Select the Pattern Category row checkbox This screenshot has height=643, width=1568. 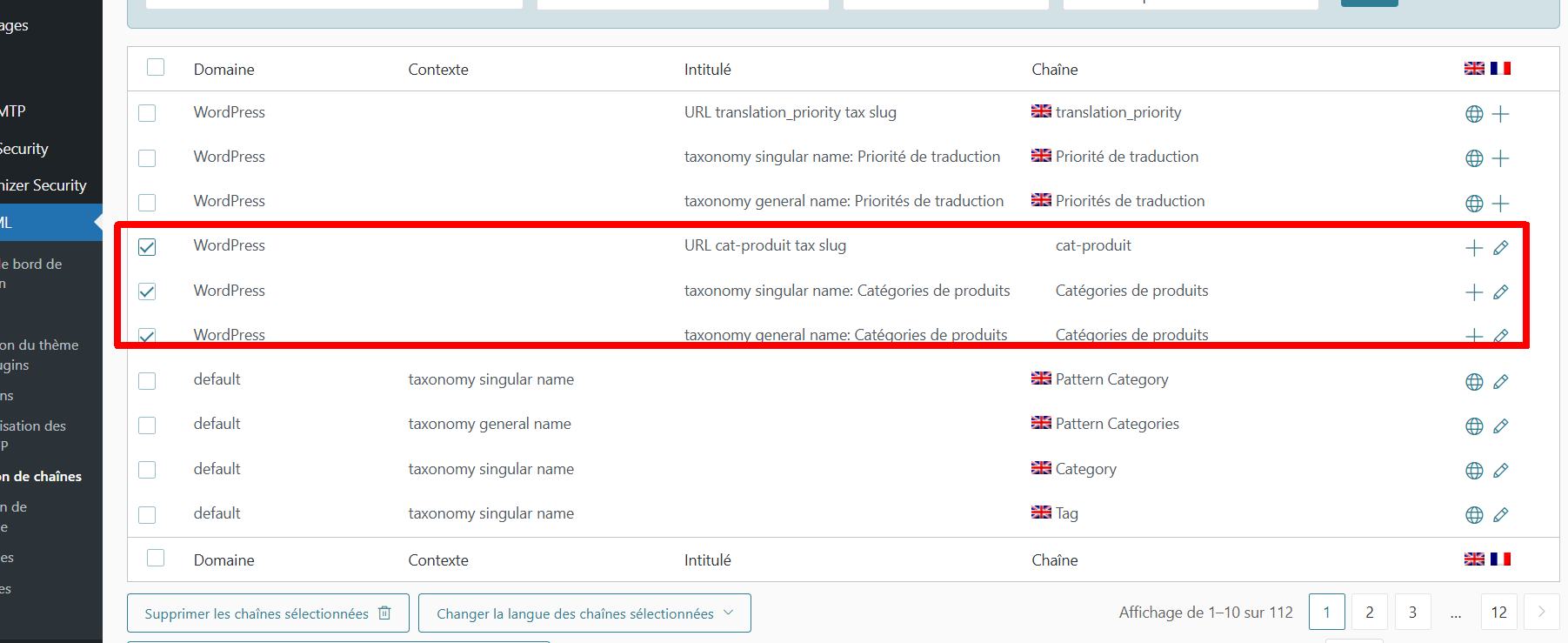tap(147, 381)
